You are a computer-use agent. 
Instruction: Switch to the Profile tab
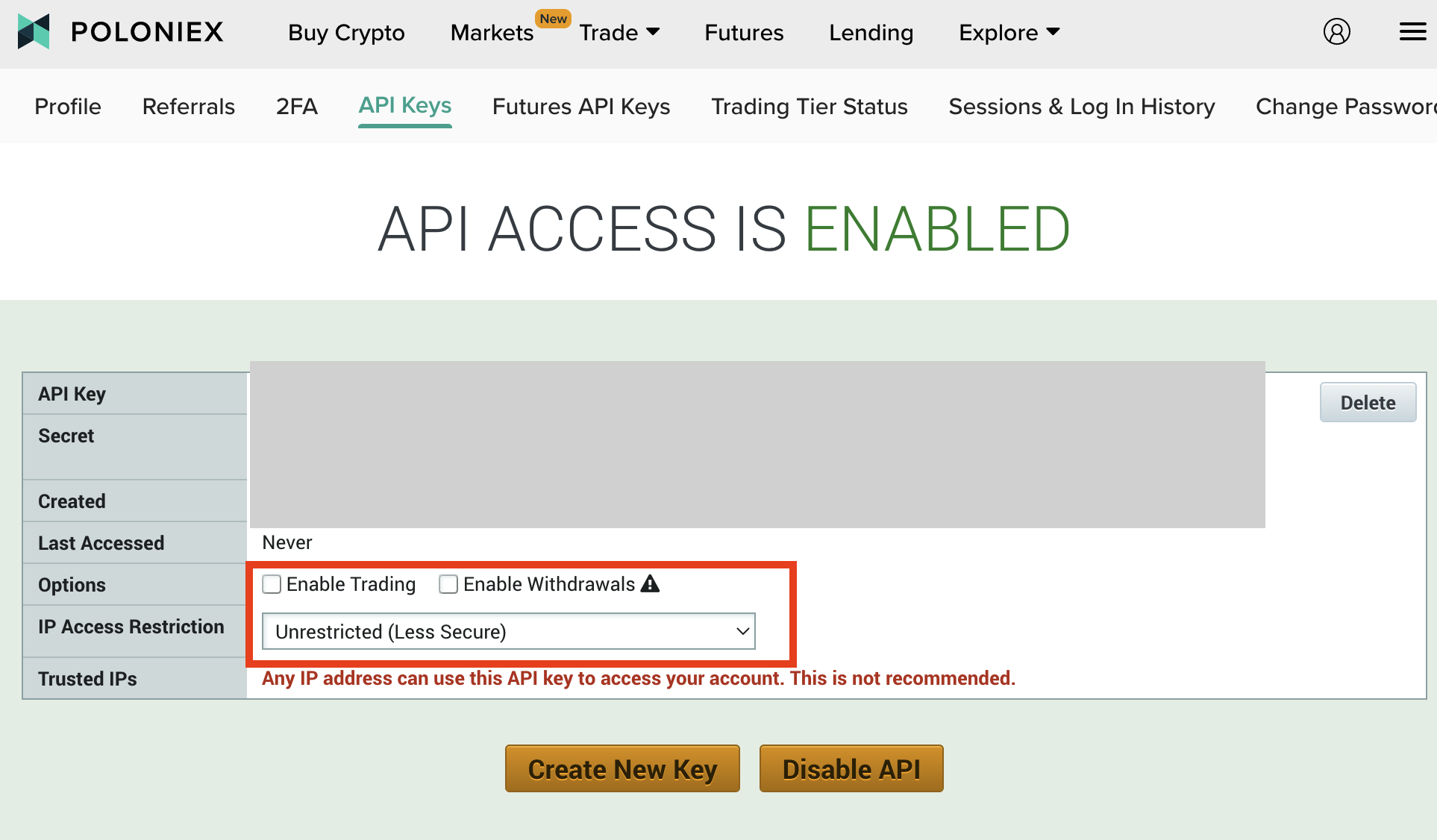(68, 107)
